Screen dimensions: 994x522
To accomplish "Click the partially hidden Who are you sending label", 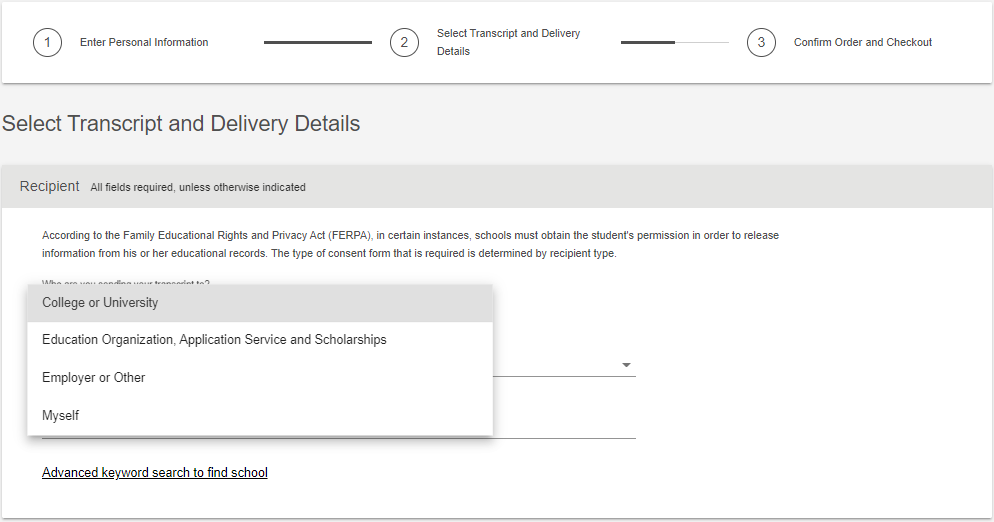I will [126, 282].
